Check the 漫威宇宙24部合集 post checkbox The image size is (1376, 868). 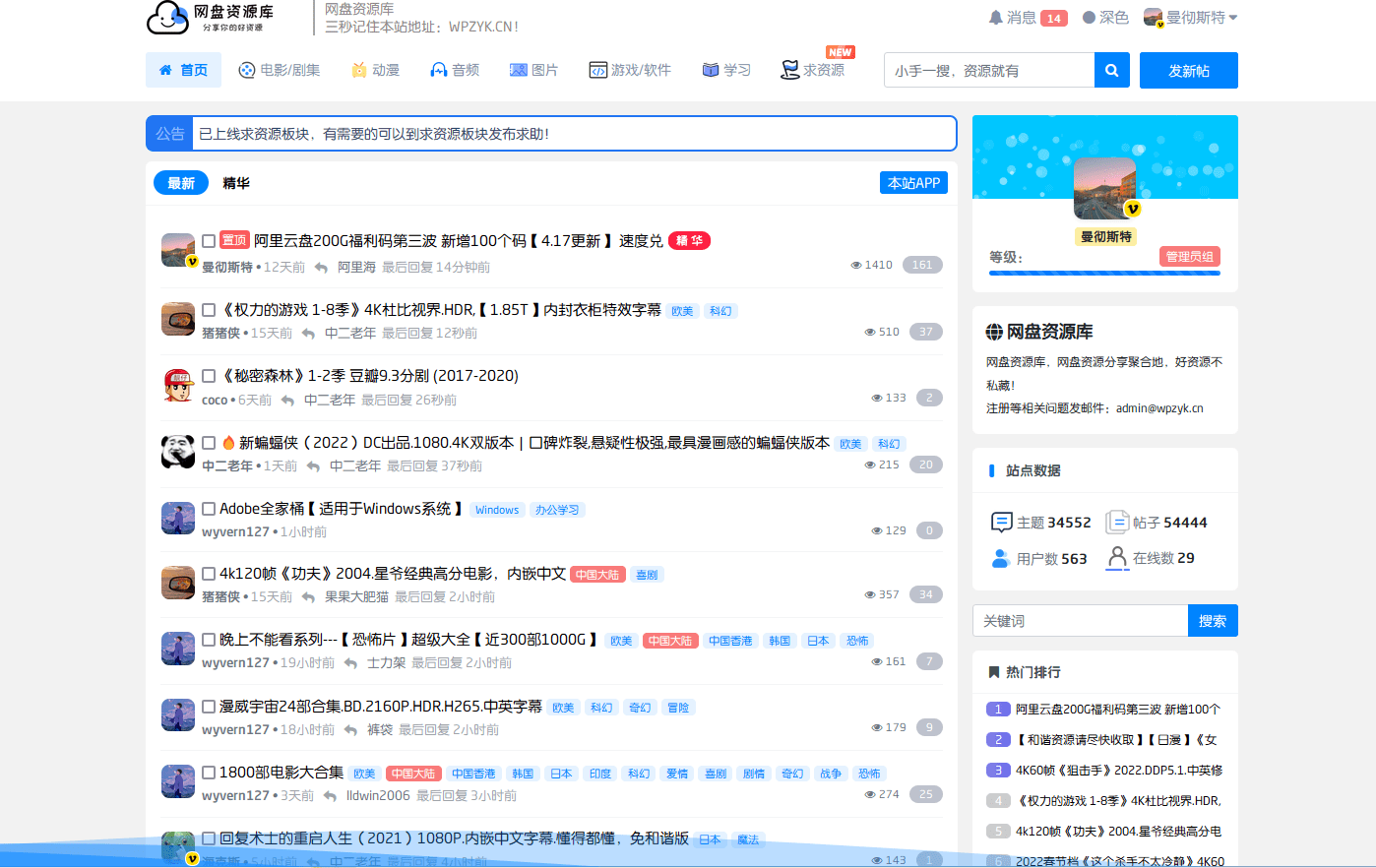tap(209, 707)
